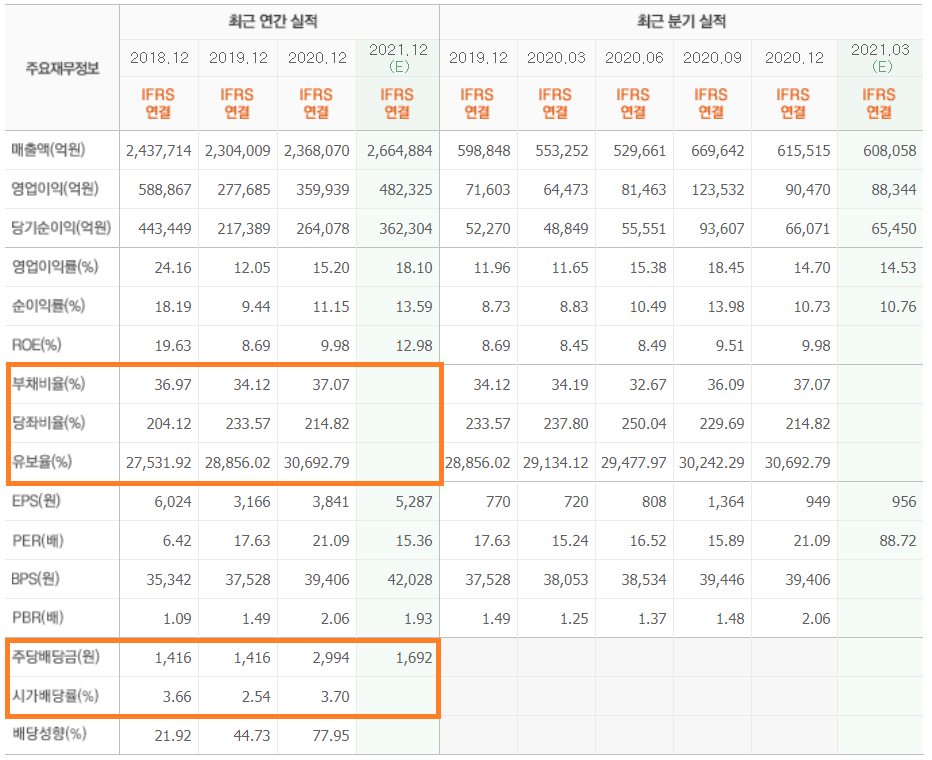
Task: Click the ROE value '12.98'
Action: pyautogui.click(x=414, y=346)
